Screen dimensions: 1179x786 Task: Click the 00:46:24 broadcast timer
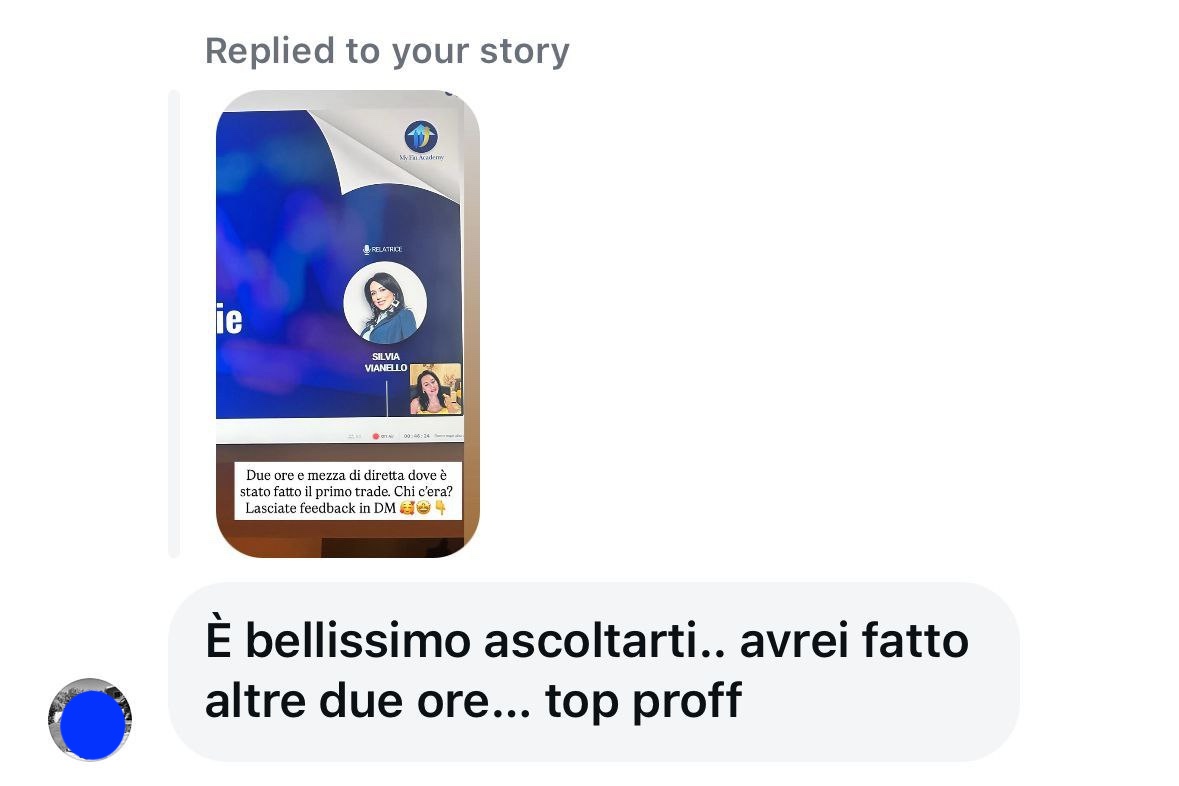point(417,436)
